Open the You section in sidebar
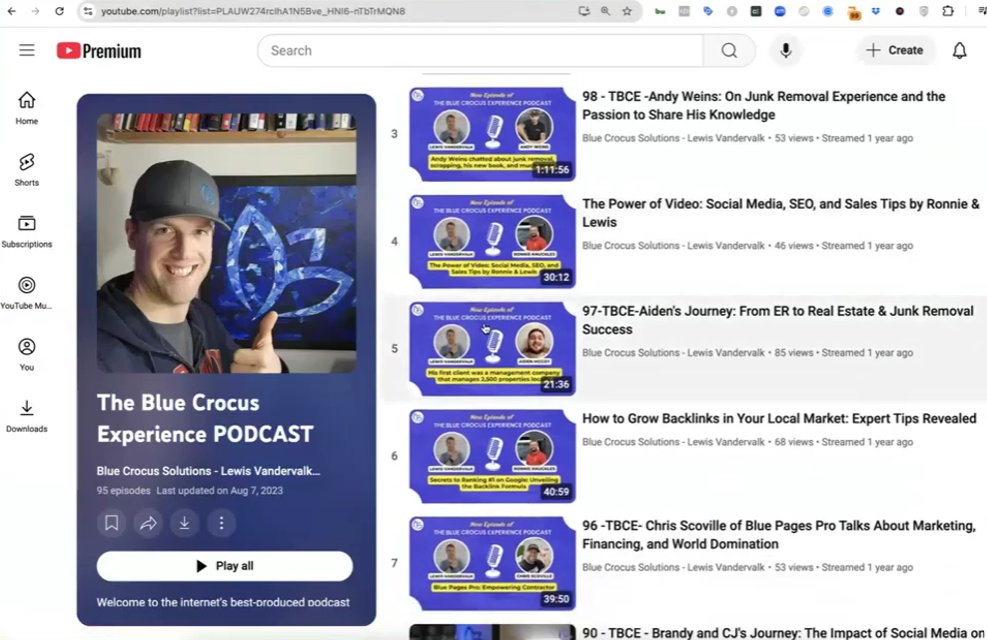 pyautogui.click(x=26, y=355)
